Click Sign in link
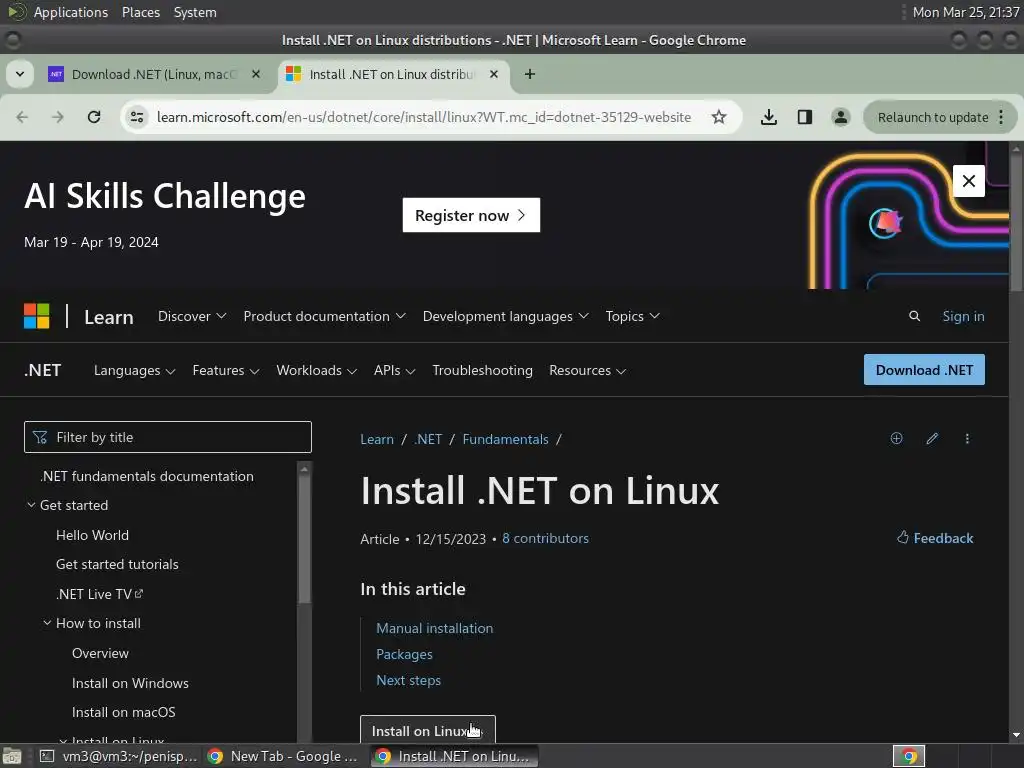1024x768 pixels. coord(963,316)
